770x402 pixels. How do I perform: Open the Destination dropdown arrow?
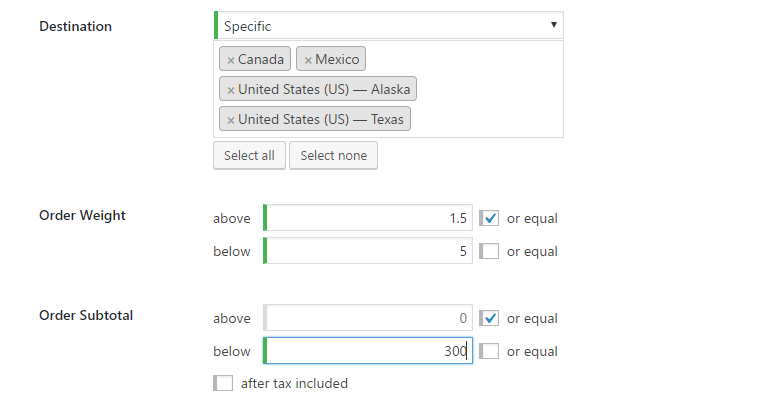pyautogui.click(x=554, y=26)
